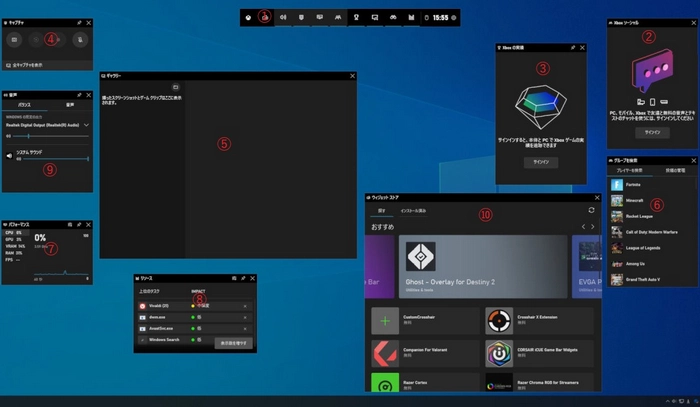This screenshot has height=407, width=700.
Task: Pin the Xbox Achievements widget
Action: point(573,47)
